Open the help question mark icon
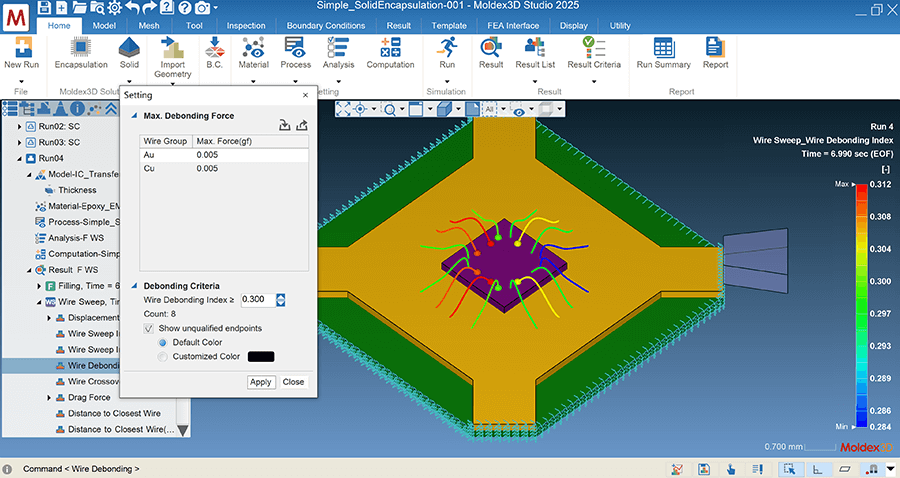Image resolution: width=900 pixels, height=478 pixels. pos(184,7)
